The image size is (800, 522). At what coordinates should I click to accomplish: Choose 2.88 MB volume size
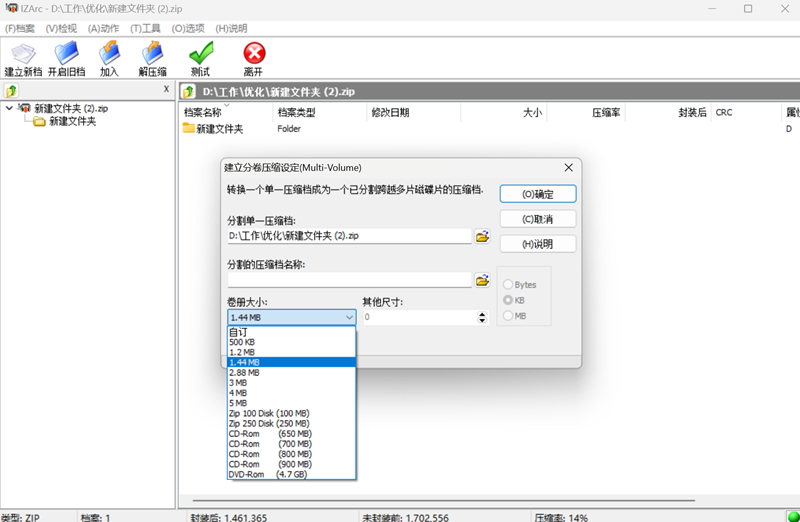point(291,372)
